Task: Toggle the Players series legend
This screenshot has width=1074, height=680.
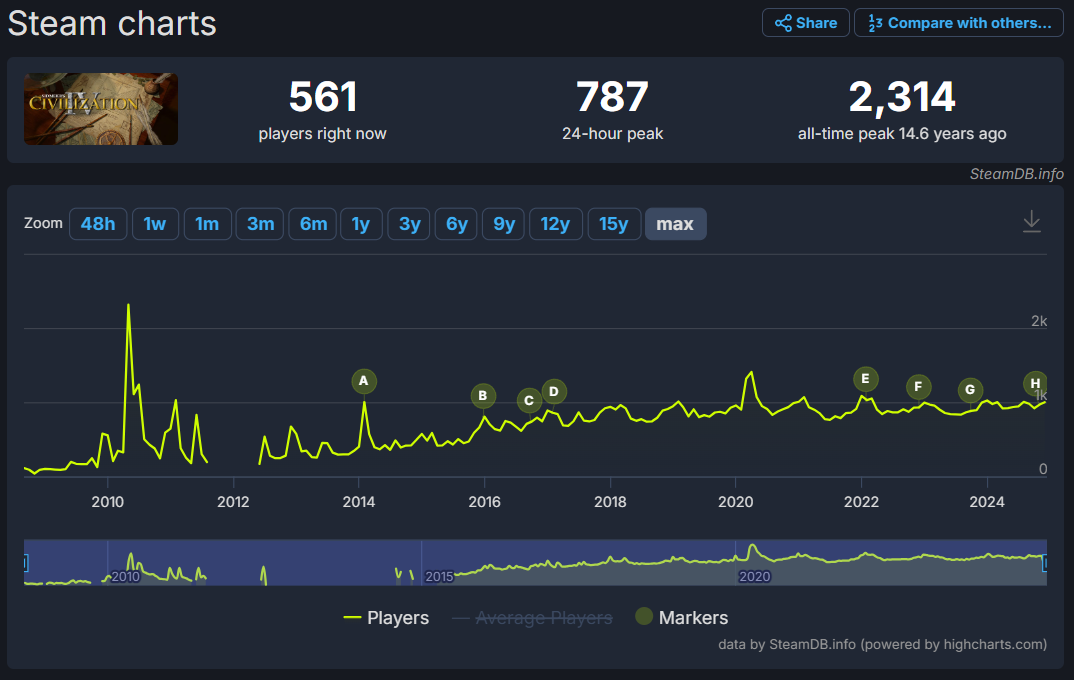Action: click(x=386, y=618)
